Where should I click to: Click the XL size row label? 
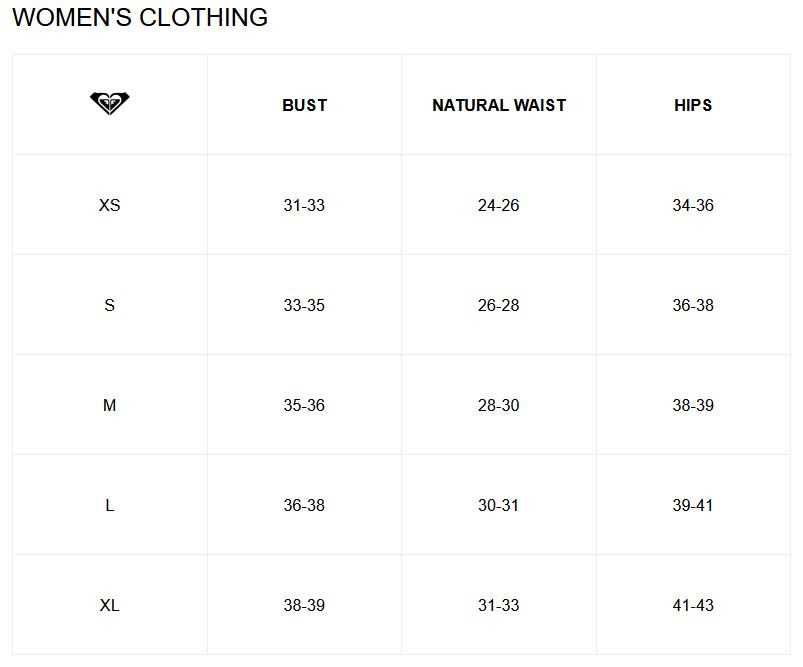pyautogui.click(x=110, y=605)
